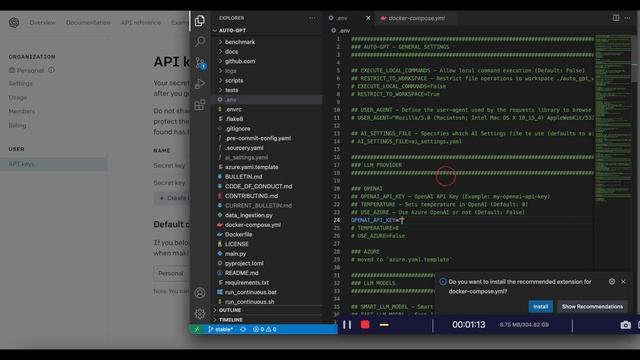The width and height of the screenshot is (640, 360).
Task: Click OpenAI logo in browser window
Action: pos(14,22)
